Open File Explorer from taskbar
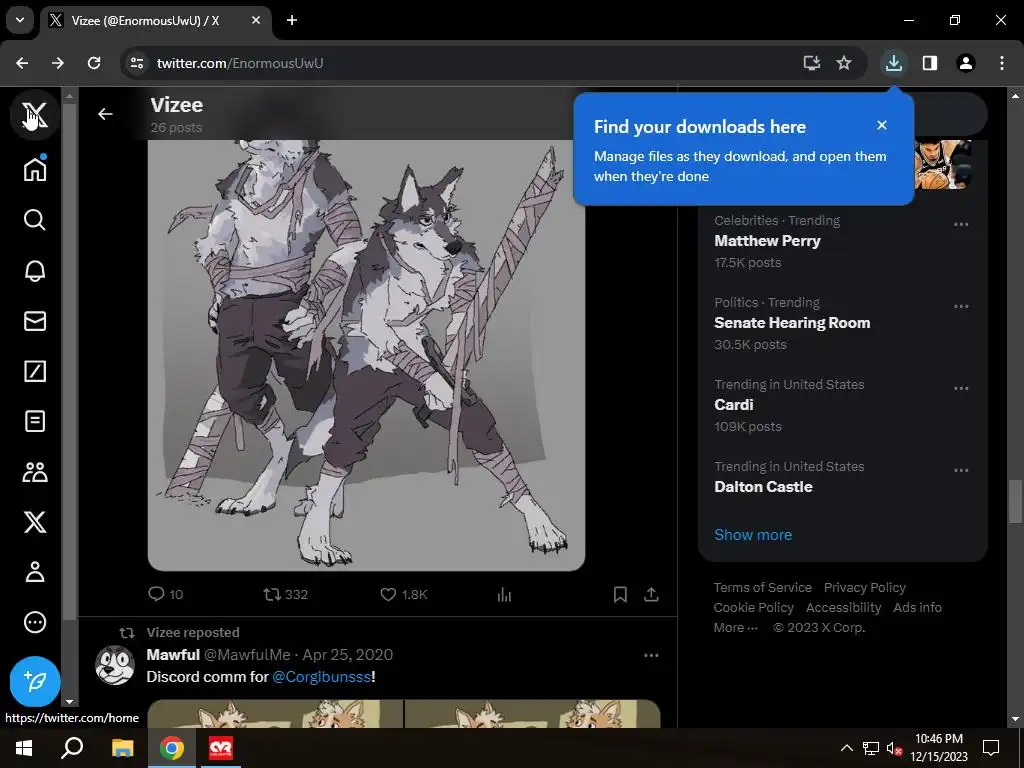 coord(122,748)
